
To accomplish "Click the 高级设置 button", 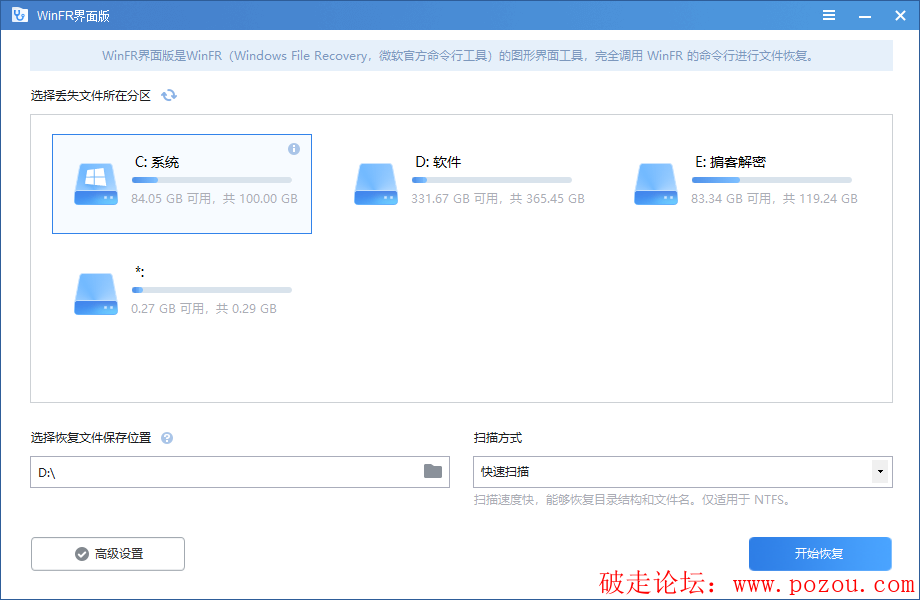I will point(108,553).
